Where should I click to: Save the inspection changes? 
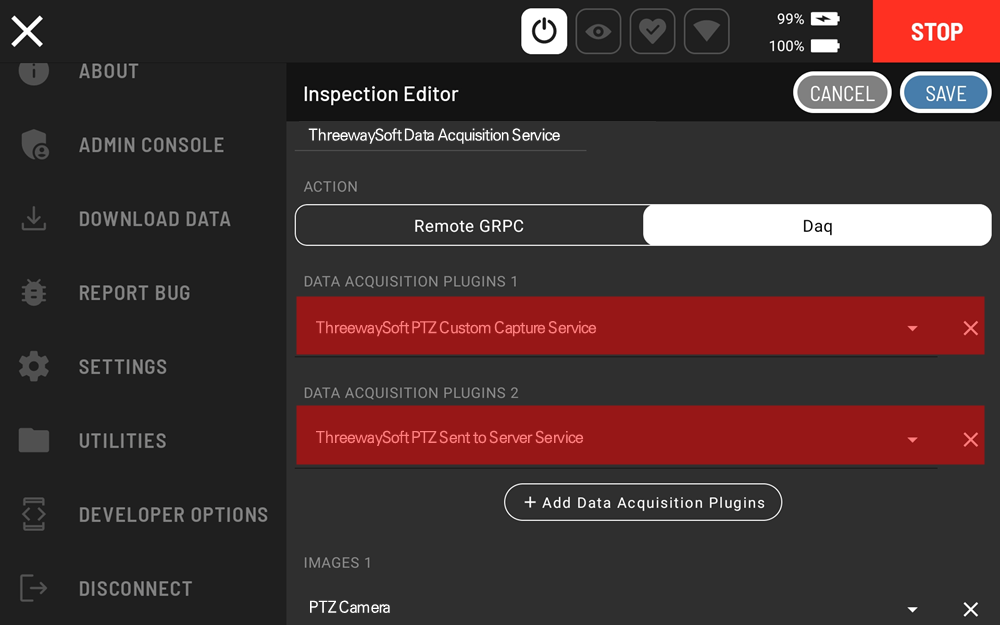[945, 93]
